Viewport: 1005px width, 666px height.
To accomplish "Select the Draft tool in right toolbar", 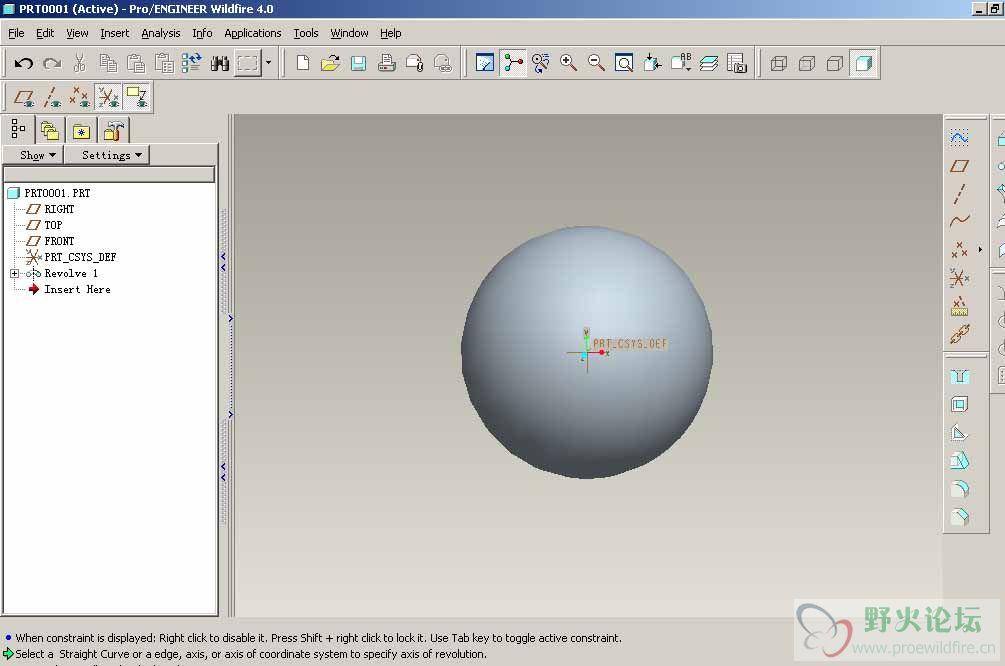I will click(959, 461).
